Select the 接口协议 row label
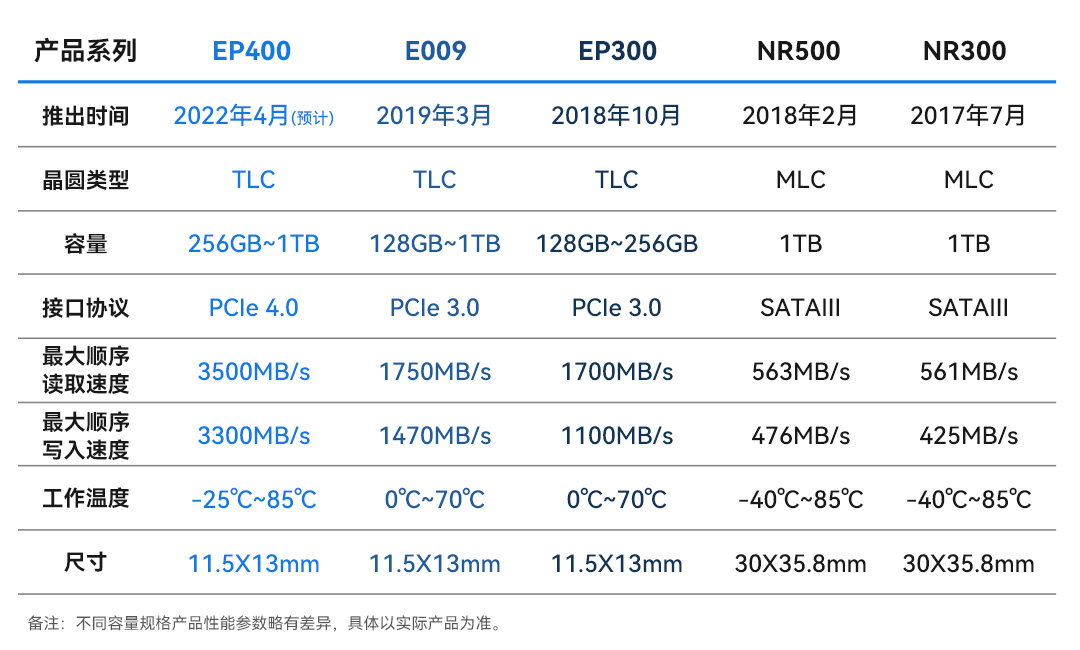 coord(86,308)
